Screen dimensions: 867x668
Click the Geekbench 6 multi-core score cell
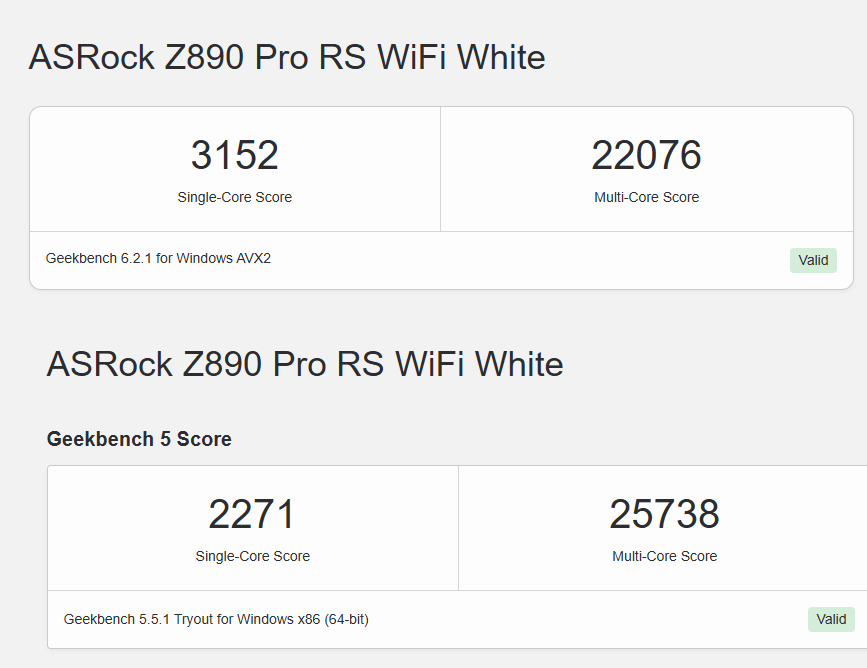pos(647,169)
